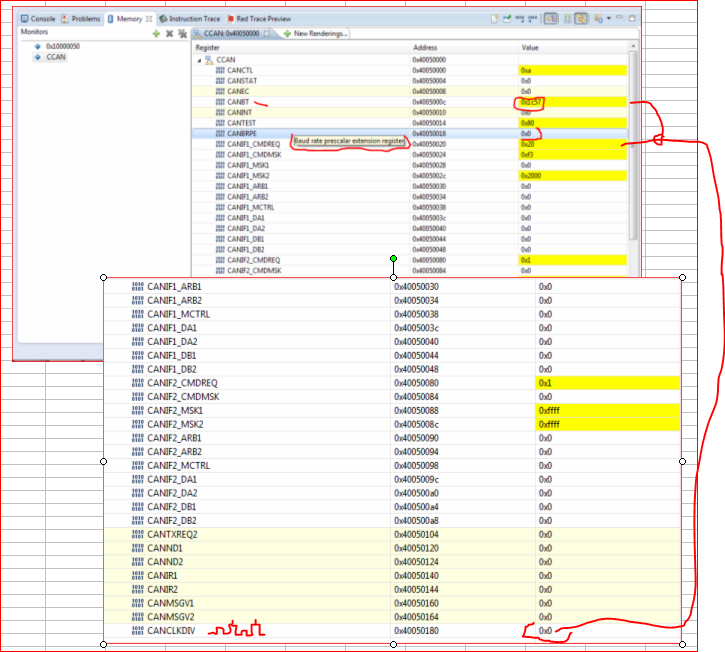Click the register icon beside CANND2
This screenshot has width=725, height=652.
[137, 562]
